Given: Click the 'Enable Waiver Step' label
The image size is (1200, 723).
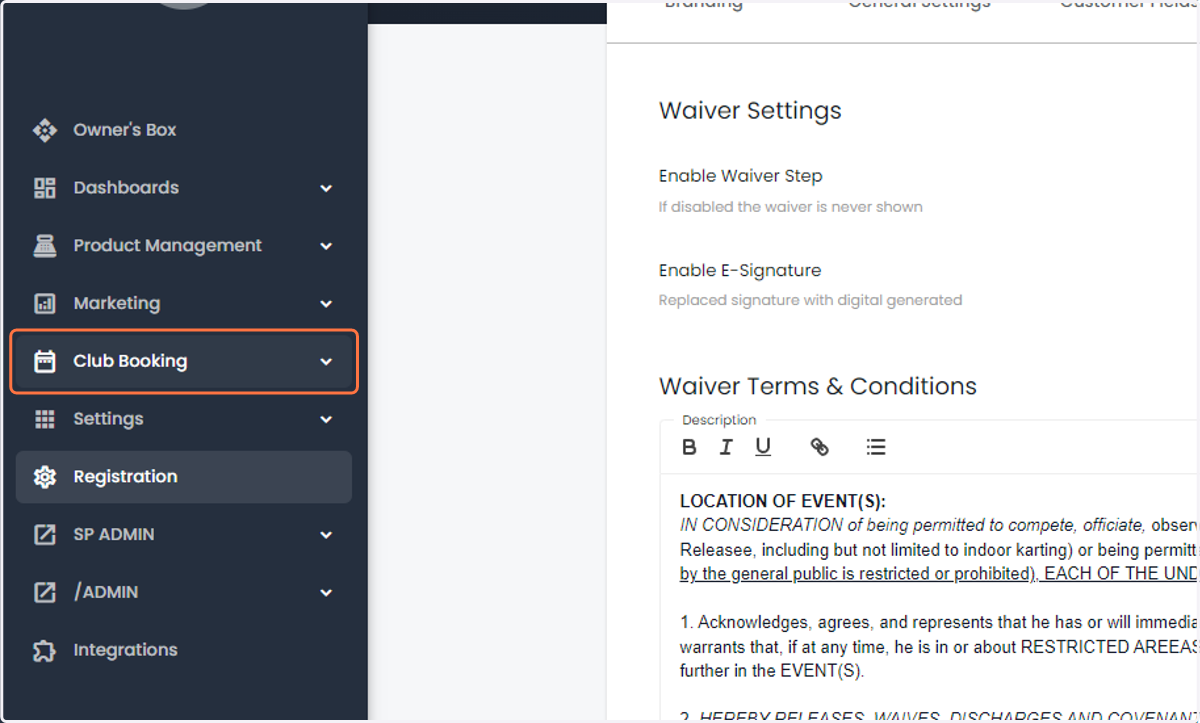Looking at the screenshot, I should (x=740, y=176).
